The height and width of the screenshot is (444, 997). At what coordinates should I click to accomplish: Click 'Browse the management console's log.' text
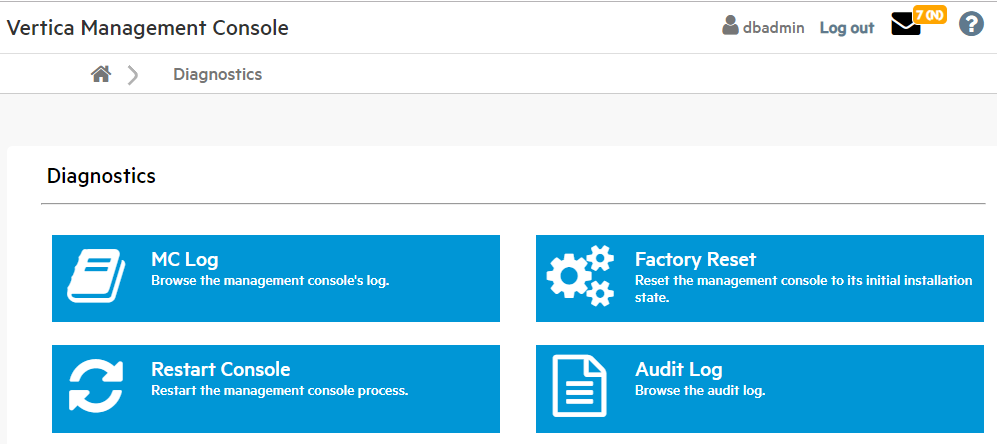270,280
